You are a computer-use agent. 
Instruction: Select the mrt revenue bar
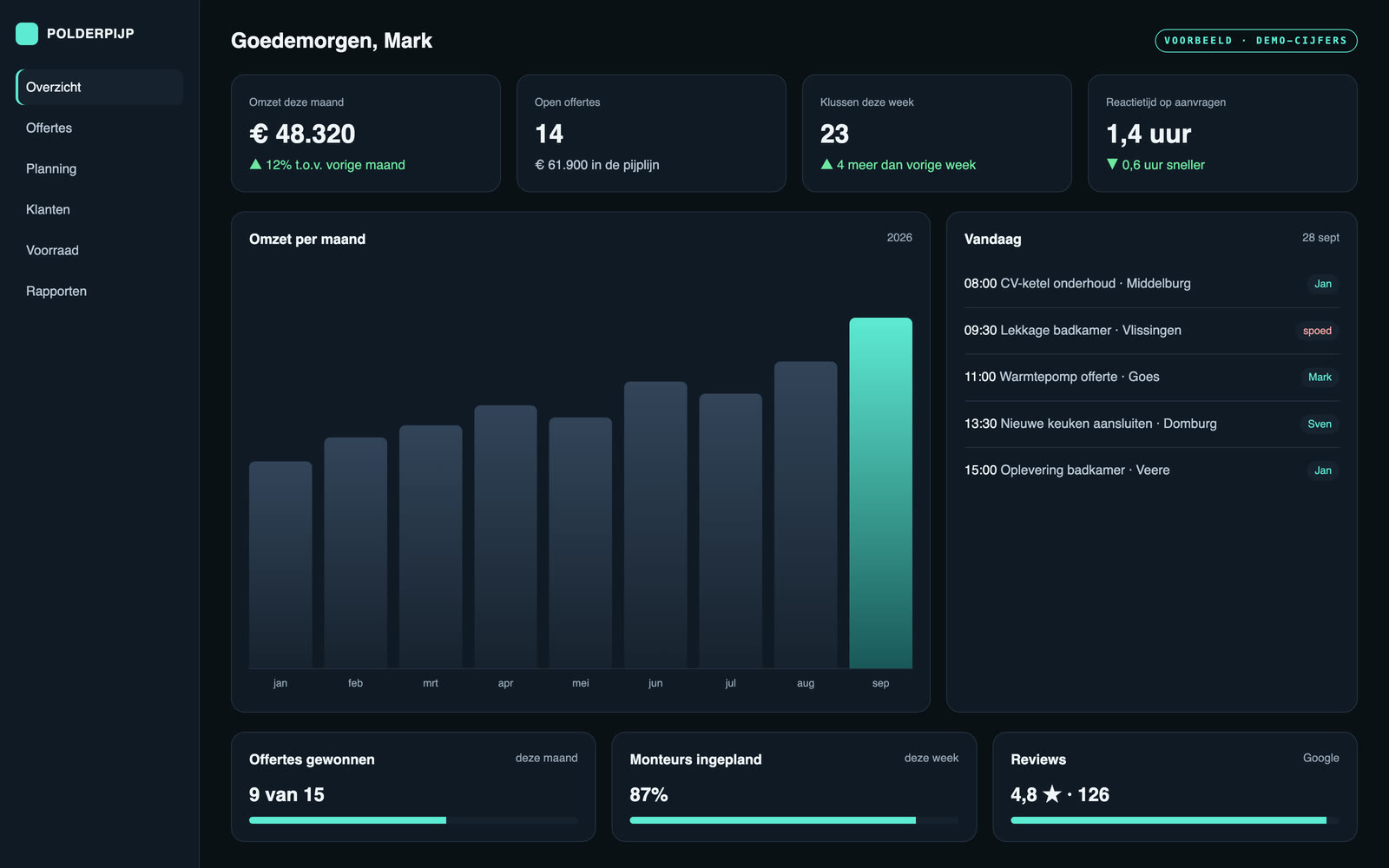coord(431,547)
